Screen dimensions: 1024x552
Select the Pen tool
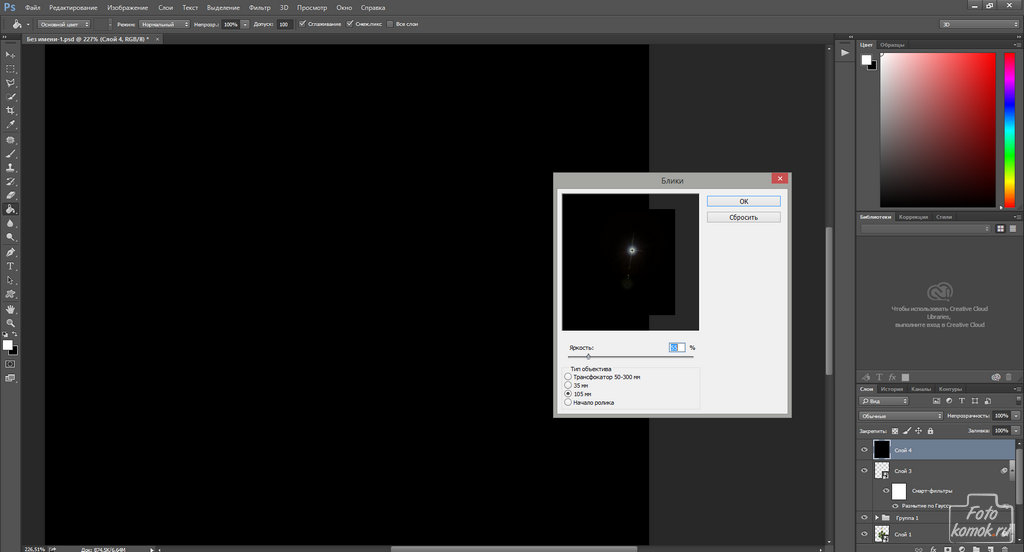pyautogui.click(x=10, y=252)
